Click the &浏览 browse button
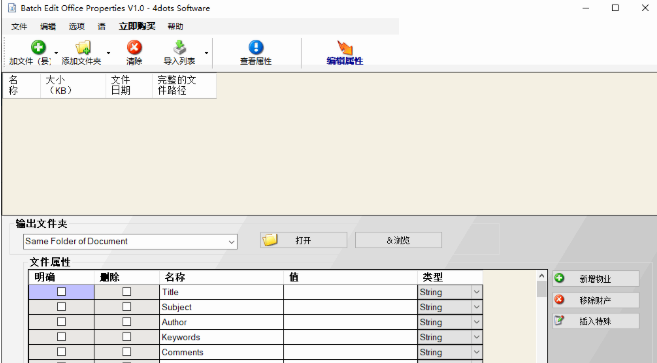The height and width of the screenshot is (363, 657). (x=398, y=240)
